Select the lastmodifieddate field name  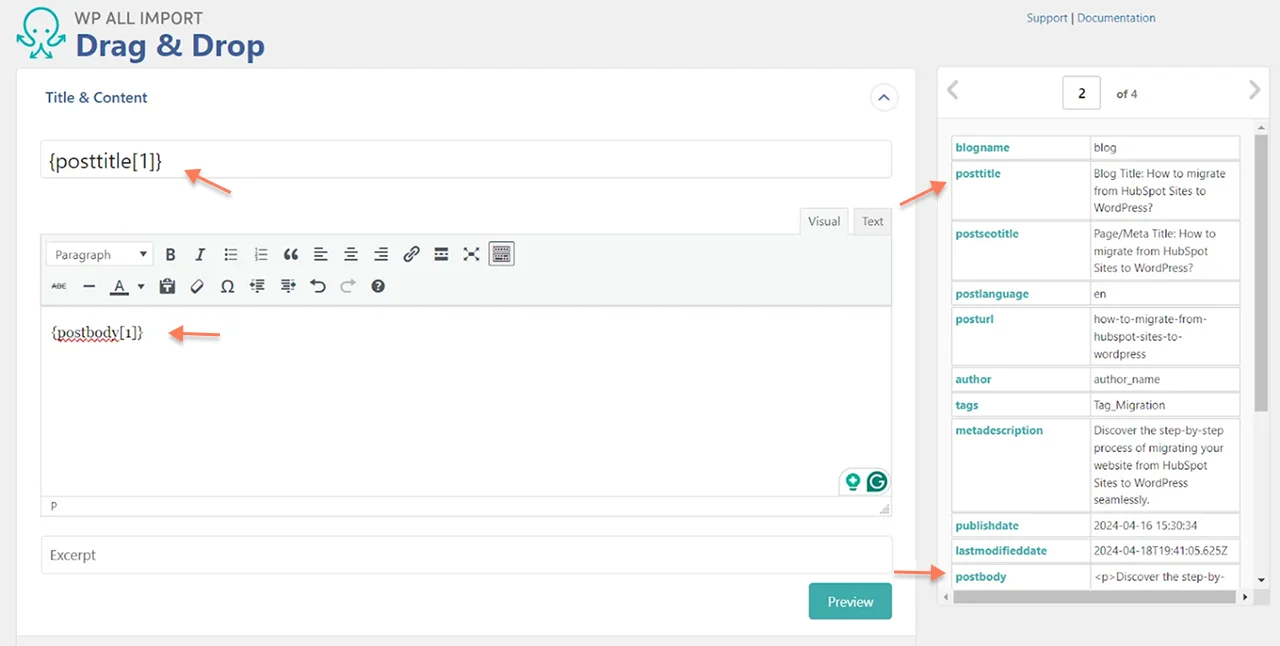tap(1001, 551)
